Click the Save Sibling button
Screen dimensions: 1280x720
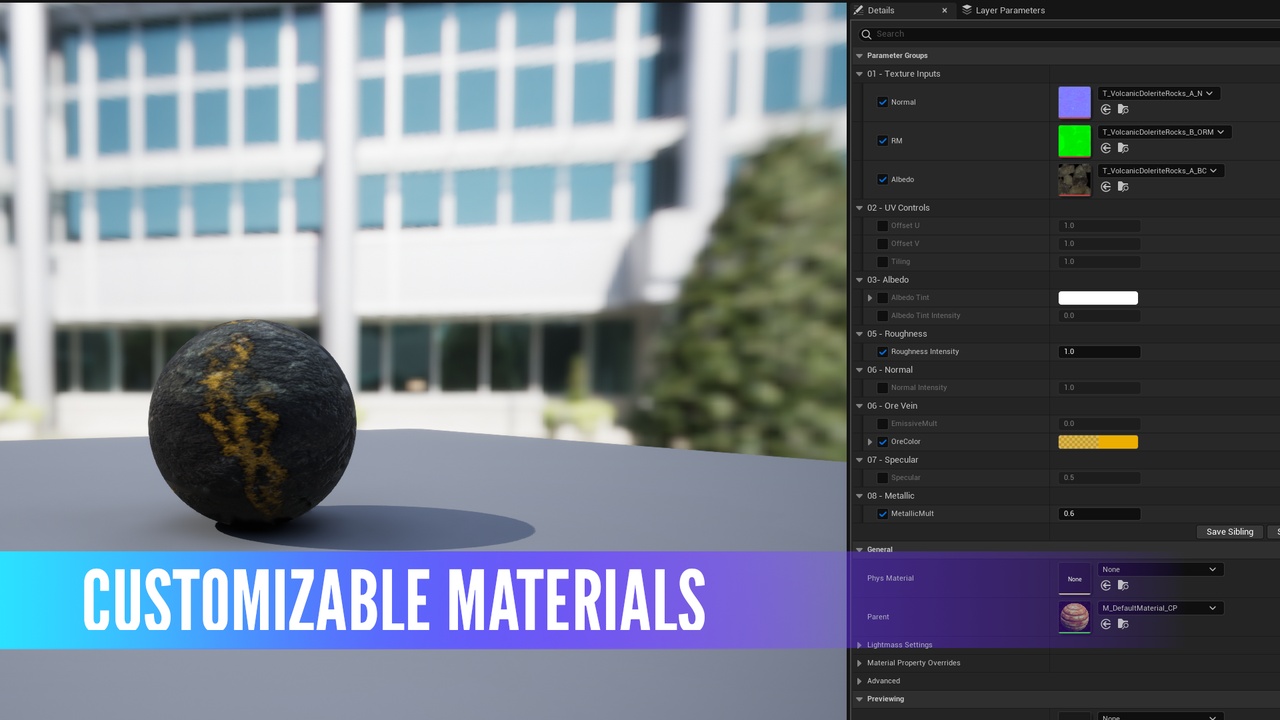pos(1229,532)
